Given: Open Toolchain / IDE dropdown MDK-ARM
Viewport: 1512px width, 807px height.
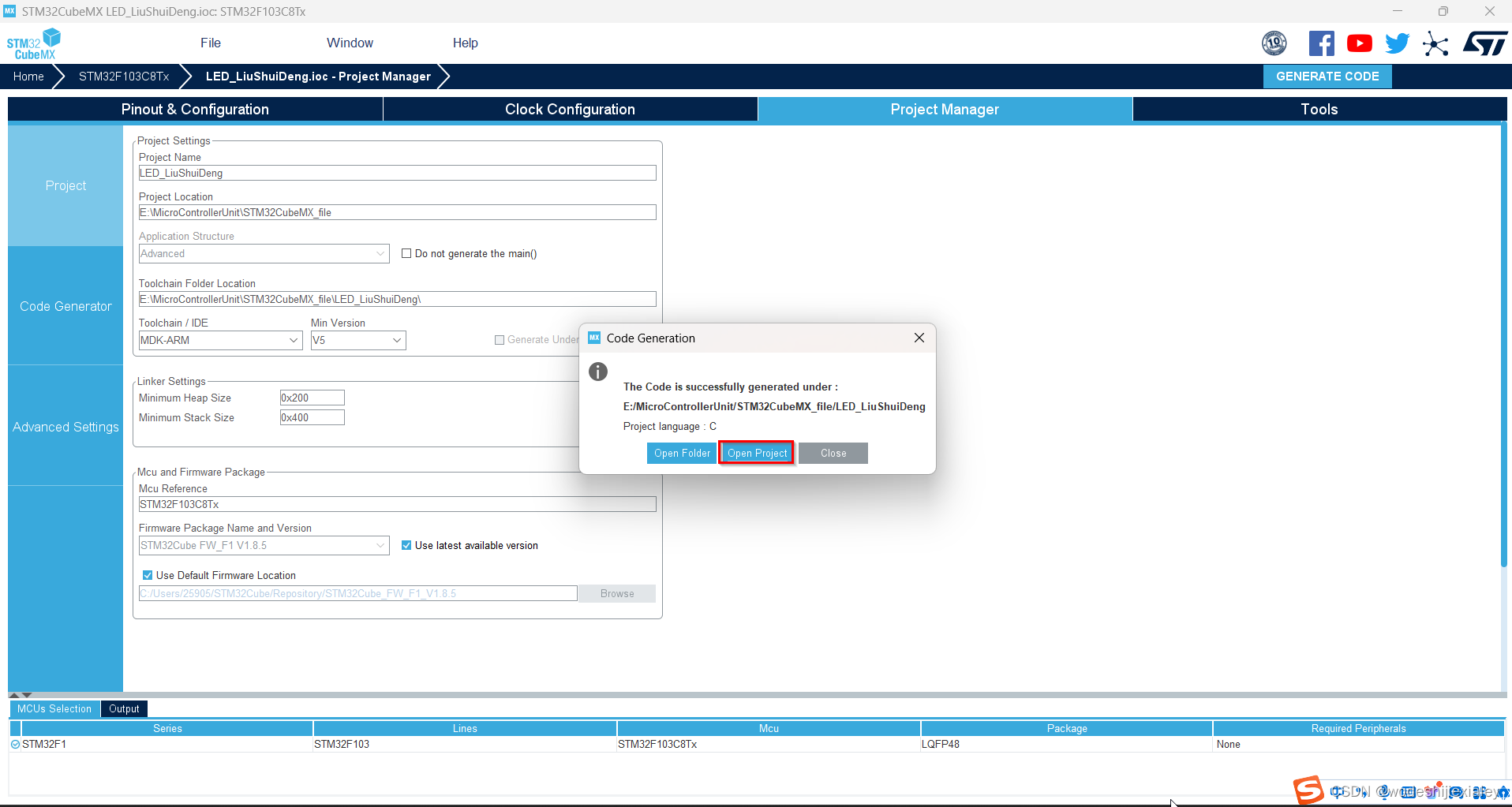Looking at the screenshot, I should click(220, 340).
